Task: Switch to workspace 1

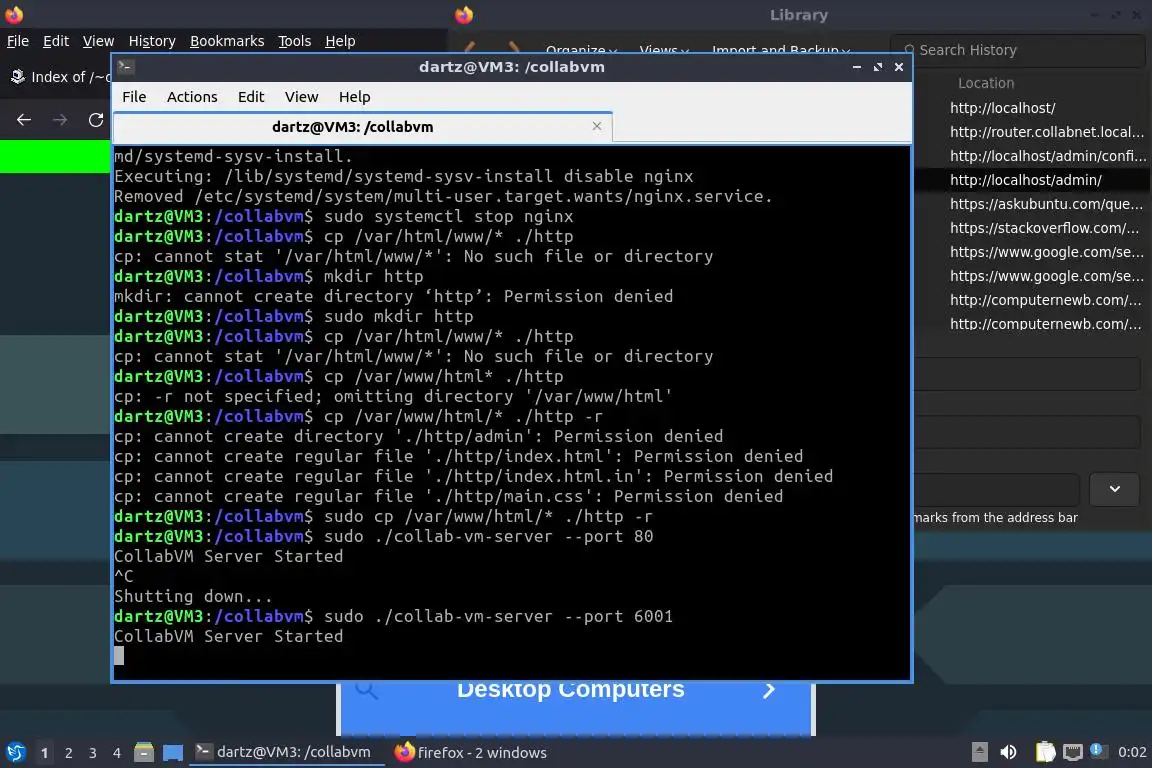Action: (45, 753)
